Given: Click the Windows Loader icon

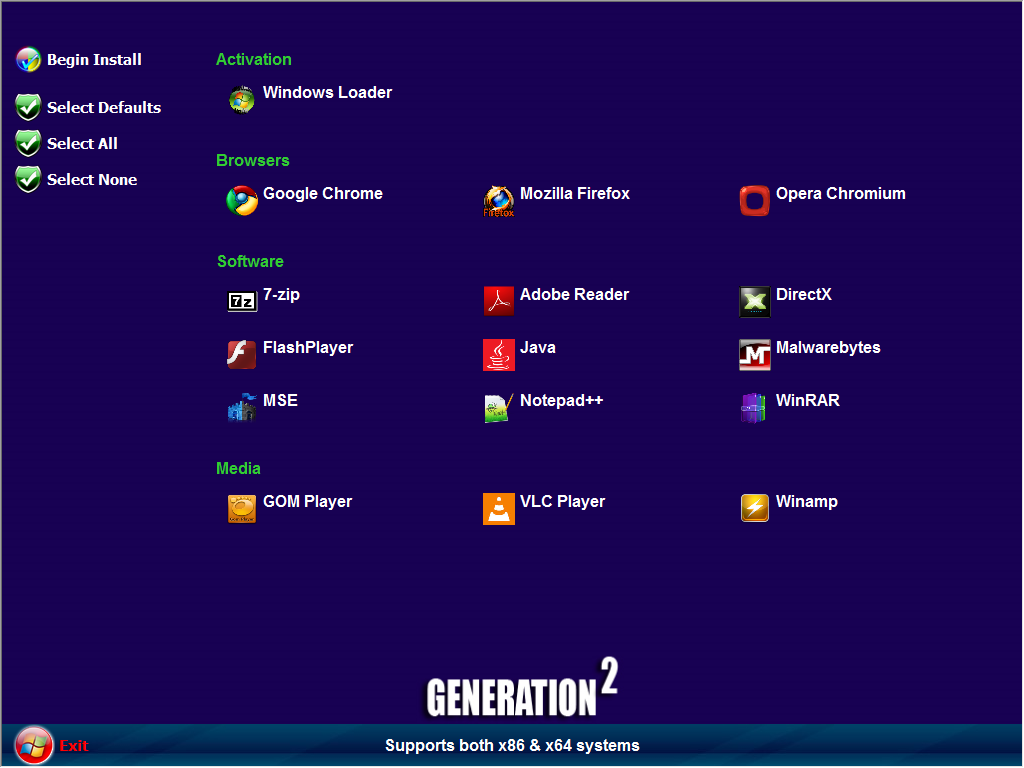Looking at the screenshot, I should (242, 100).
